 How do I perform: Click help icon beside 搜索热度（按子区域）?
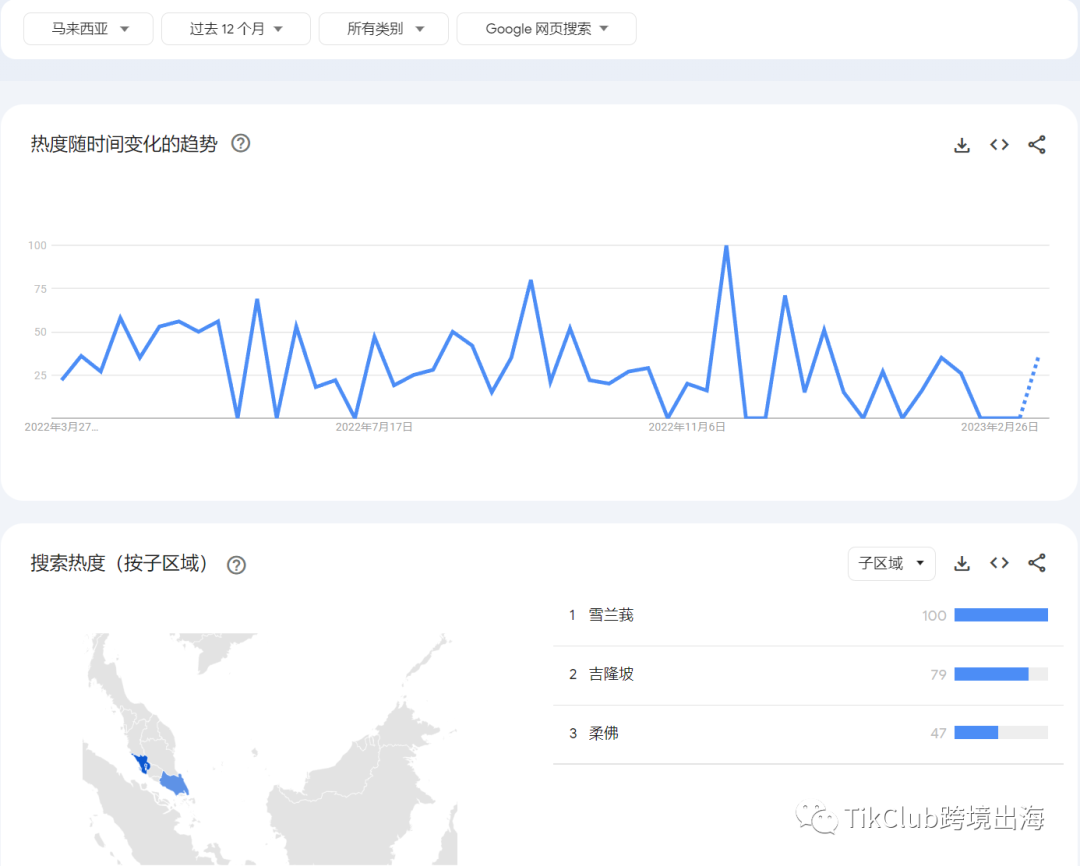click(x=236, y=565)
